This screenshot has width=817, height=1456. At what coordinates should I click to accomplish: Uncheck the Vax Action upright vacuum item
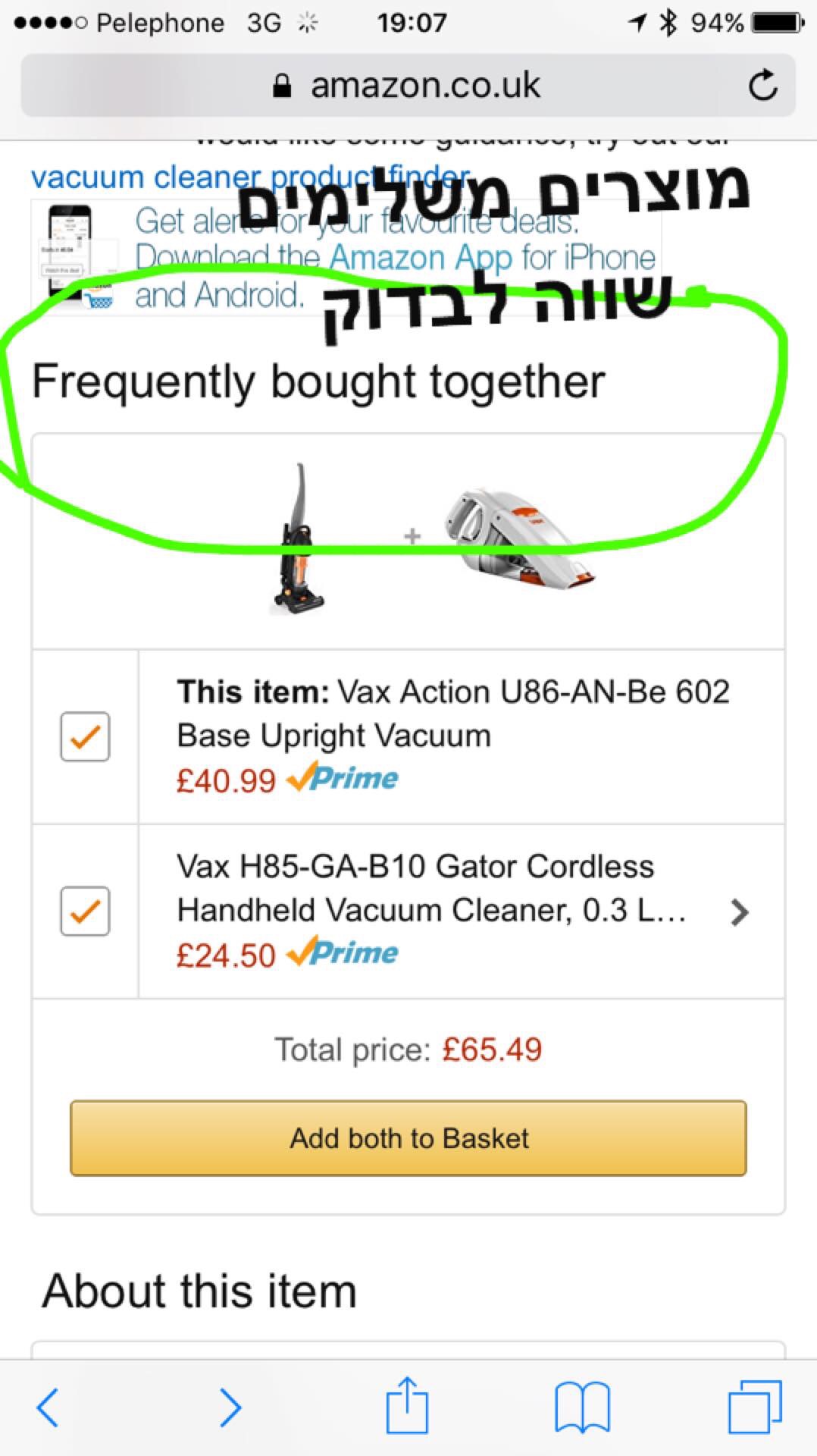tap(85, 736)
